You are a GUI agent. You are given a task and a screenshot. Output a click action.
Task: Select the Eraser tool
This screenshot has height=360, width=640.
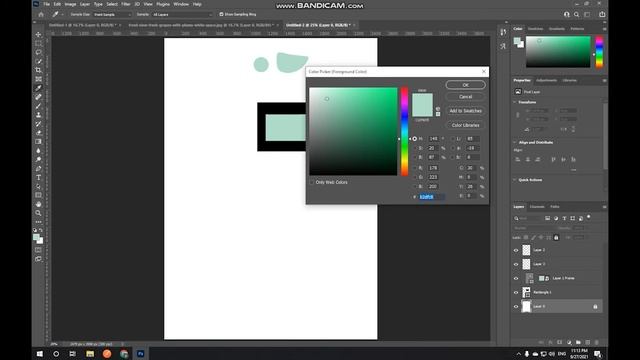pyautogui.click(x=38, y=133)
